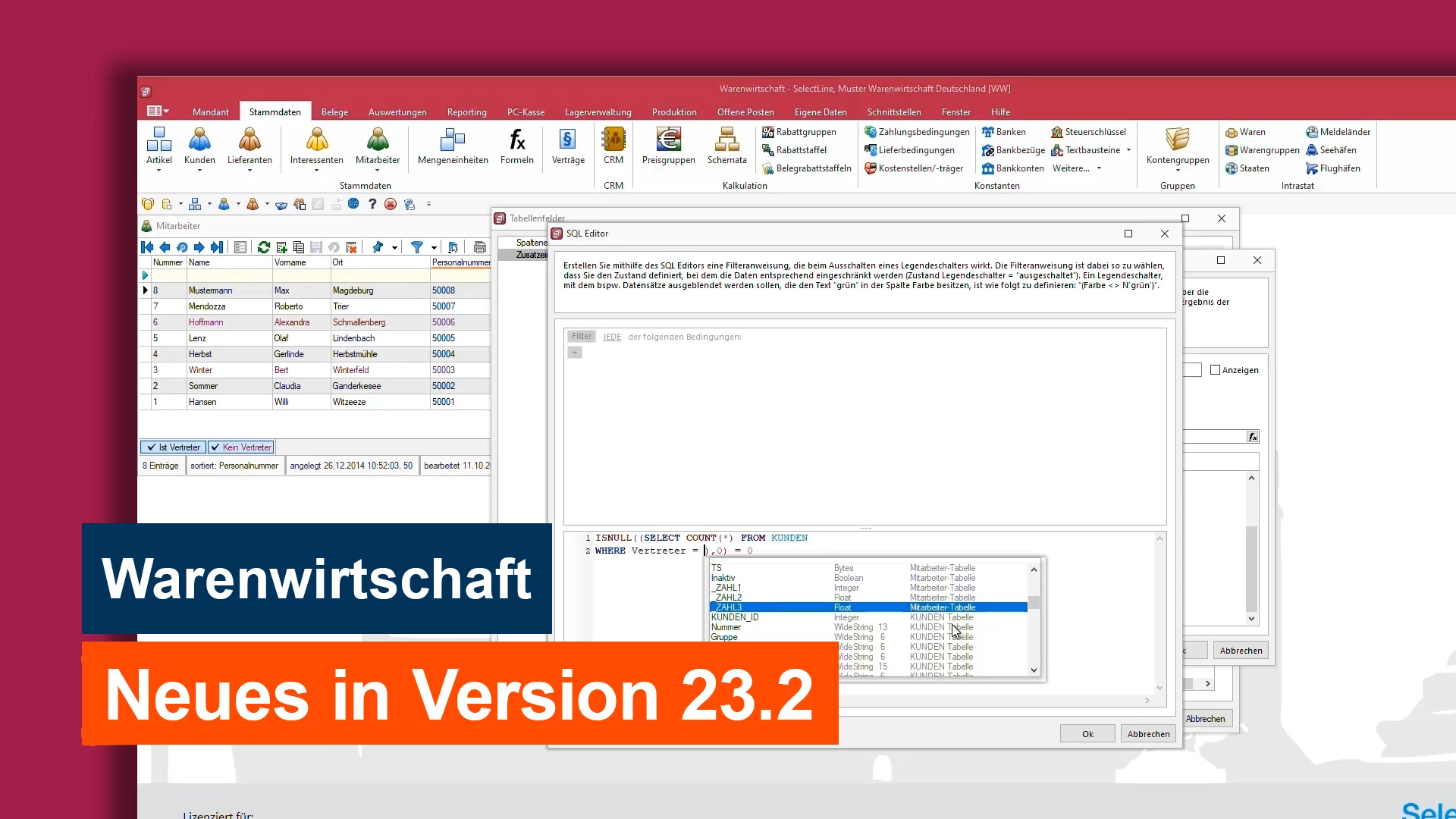Screen dimensions: 1456x819
Task: Expand the Kontengruppen dropdown arrow
Action: click(1178, 171)
